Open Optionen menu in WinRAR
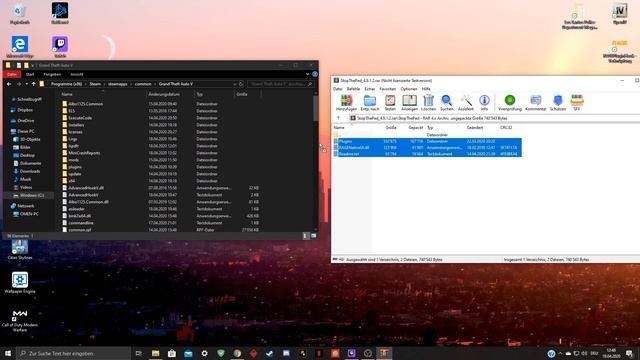This screenshot has width=640, height=360. (409, 89)
